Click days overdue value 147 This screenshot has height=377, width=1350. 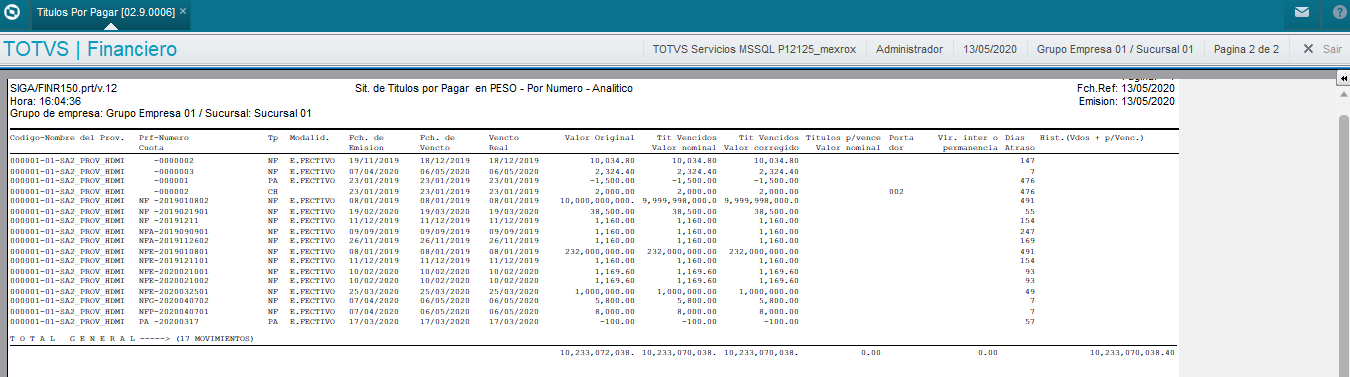click(1026, 160)
